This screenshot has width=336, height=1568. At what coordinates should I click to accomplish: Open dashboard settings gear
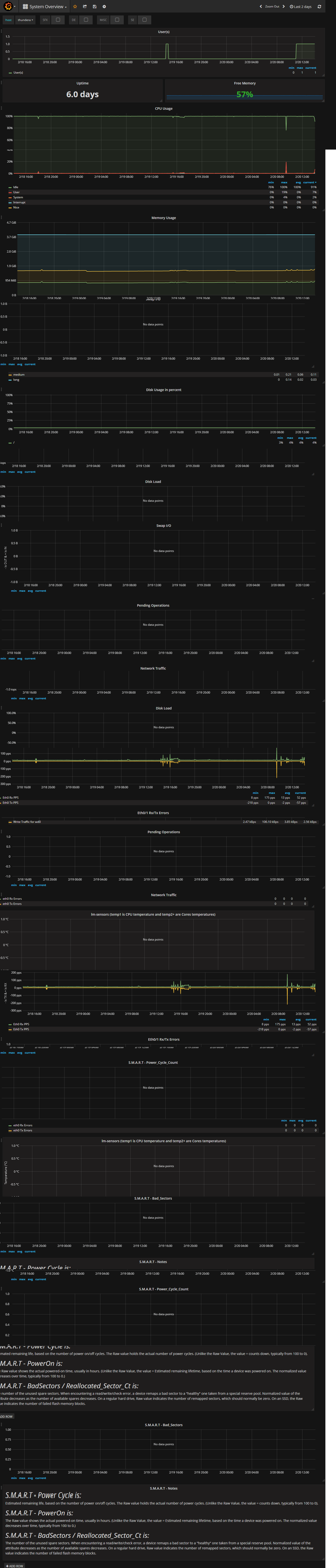pyautogui.click(x=104, y=7)
